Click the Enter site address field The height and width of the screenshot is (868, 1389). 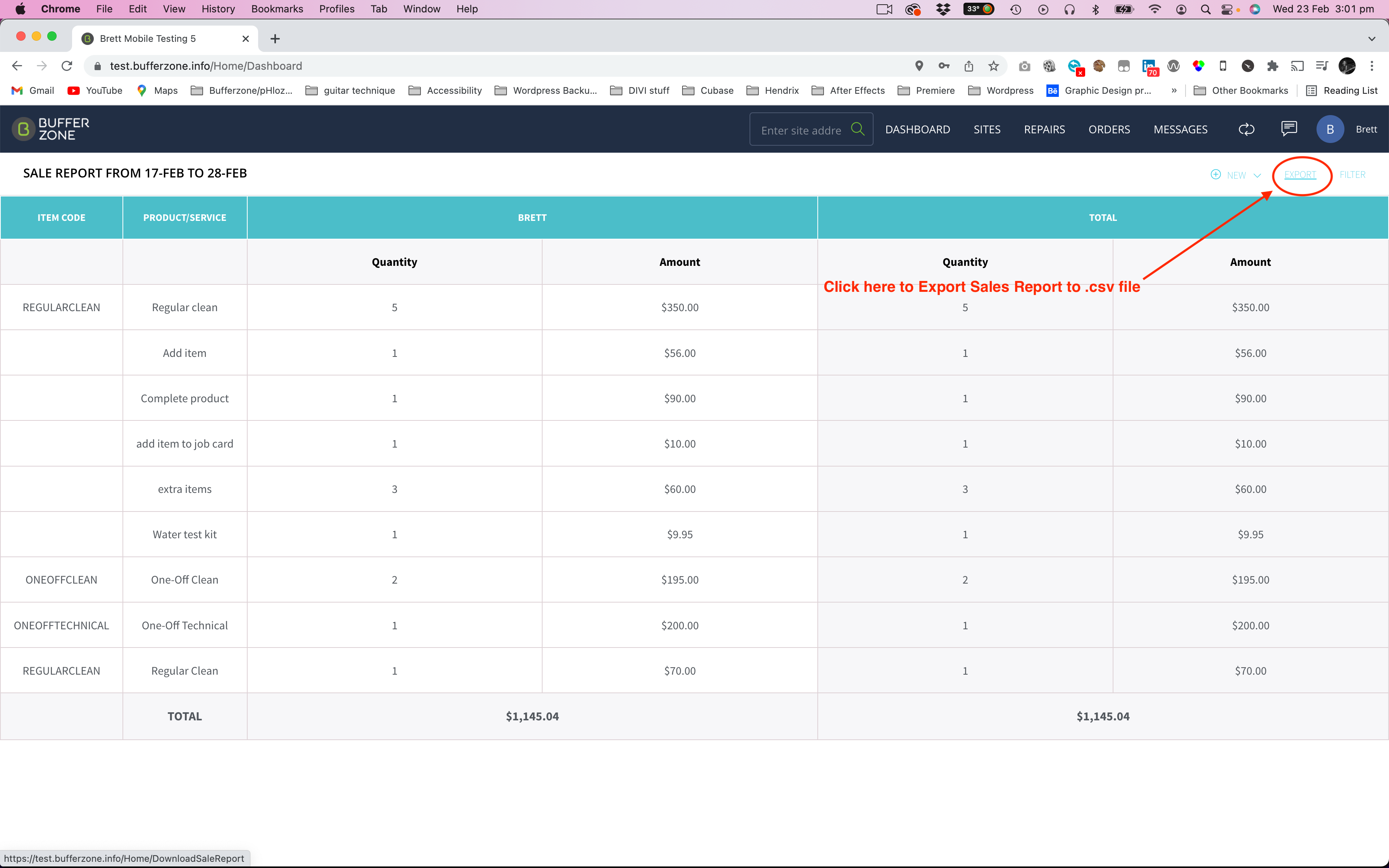[x=801, y=130]
